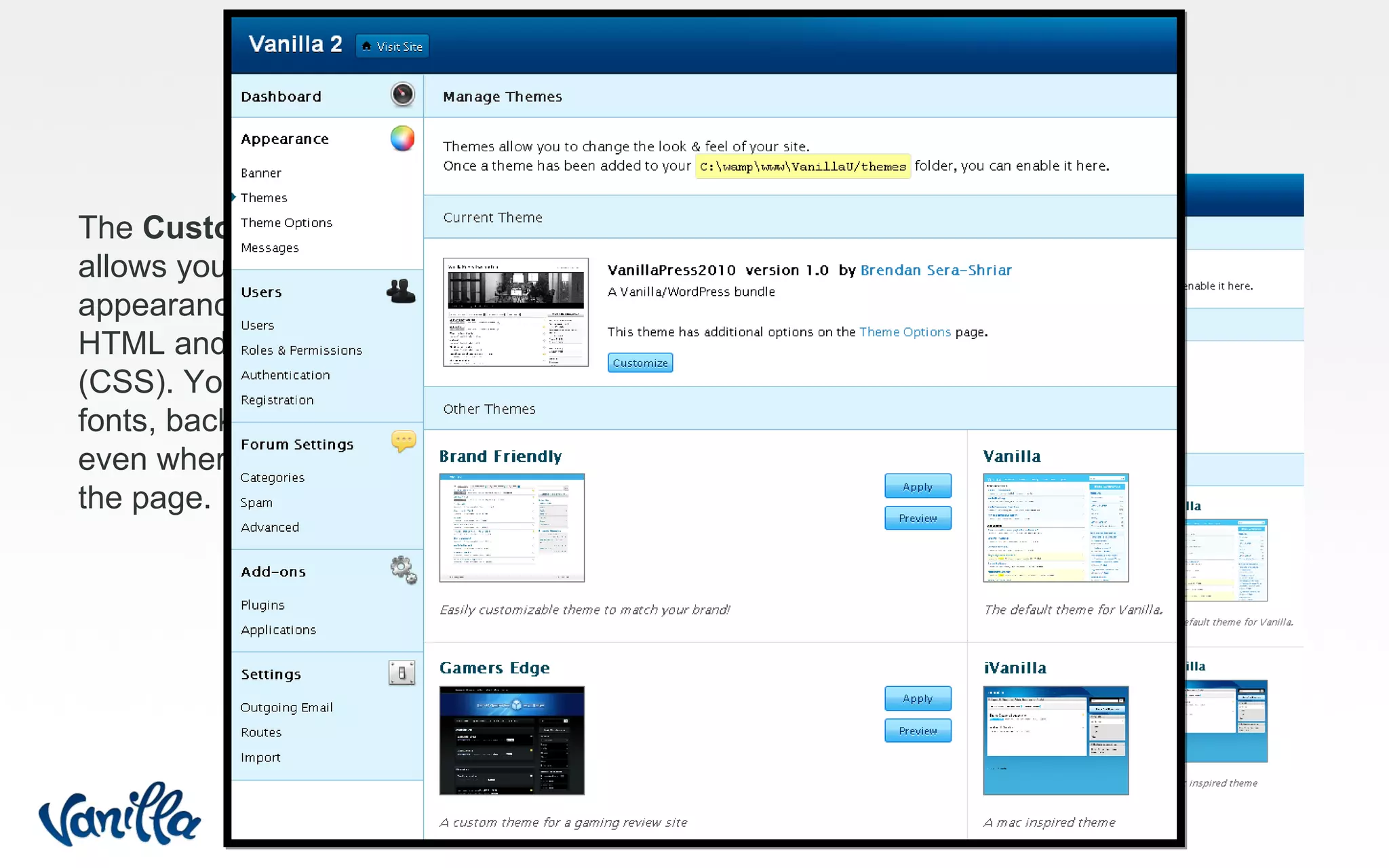Select Themes in the sidebar
This screenshot has width=1389, height=868.
(264, 197)
